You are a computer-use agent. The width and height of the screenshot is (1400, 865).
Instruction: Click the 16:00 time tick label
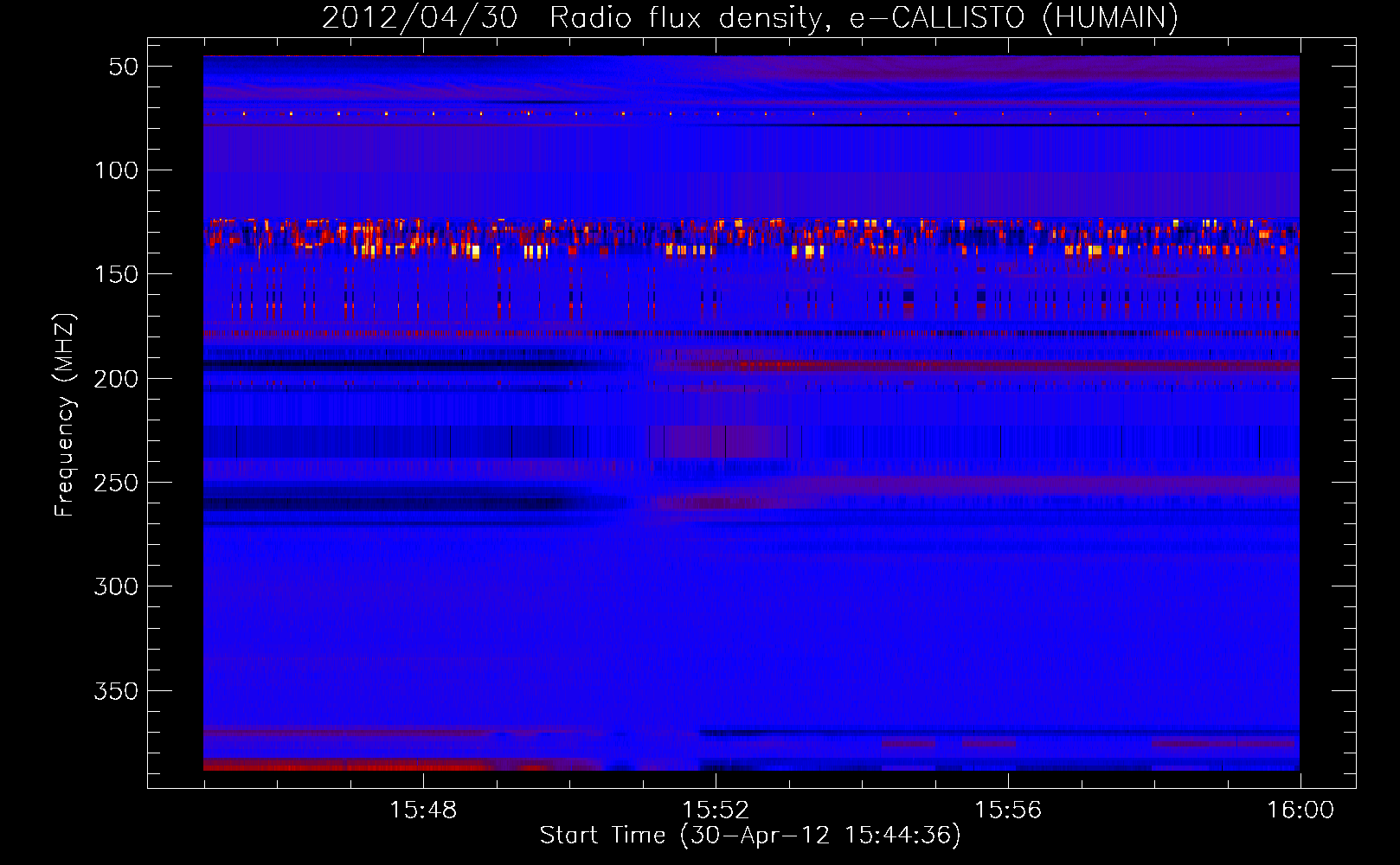[1300, 810]
